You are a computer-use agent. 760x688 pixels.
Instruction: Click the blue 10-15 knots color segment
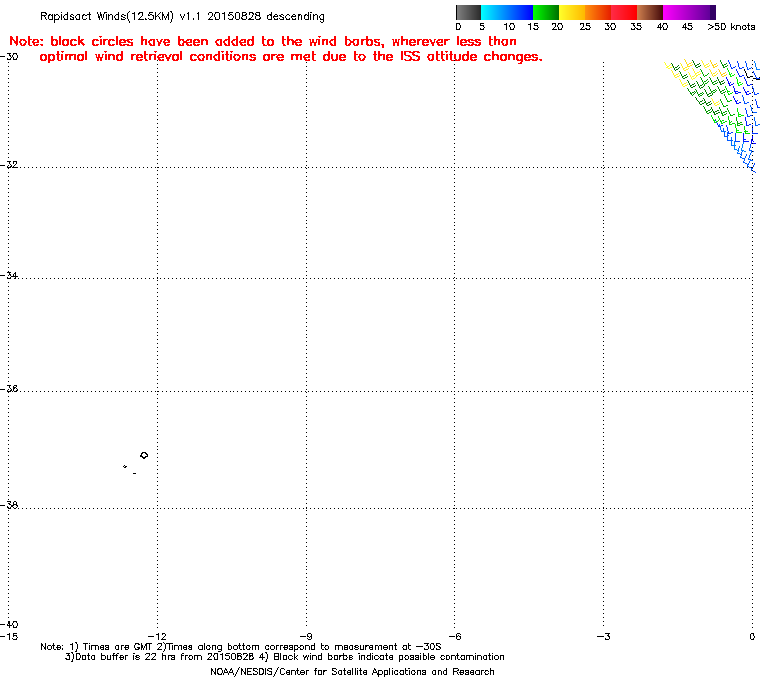coord(520,12)
